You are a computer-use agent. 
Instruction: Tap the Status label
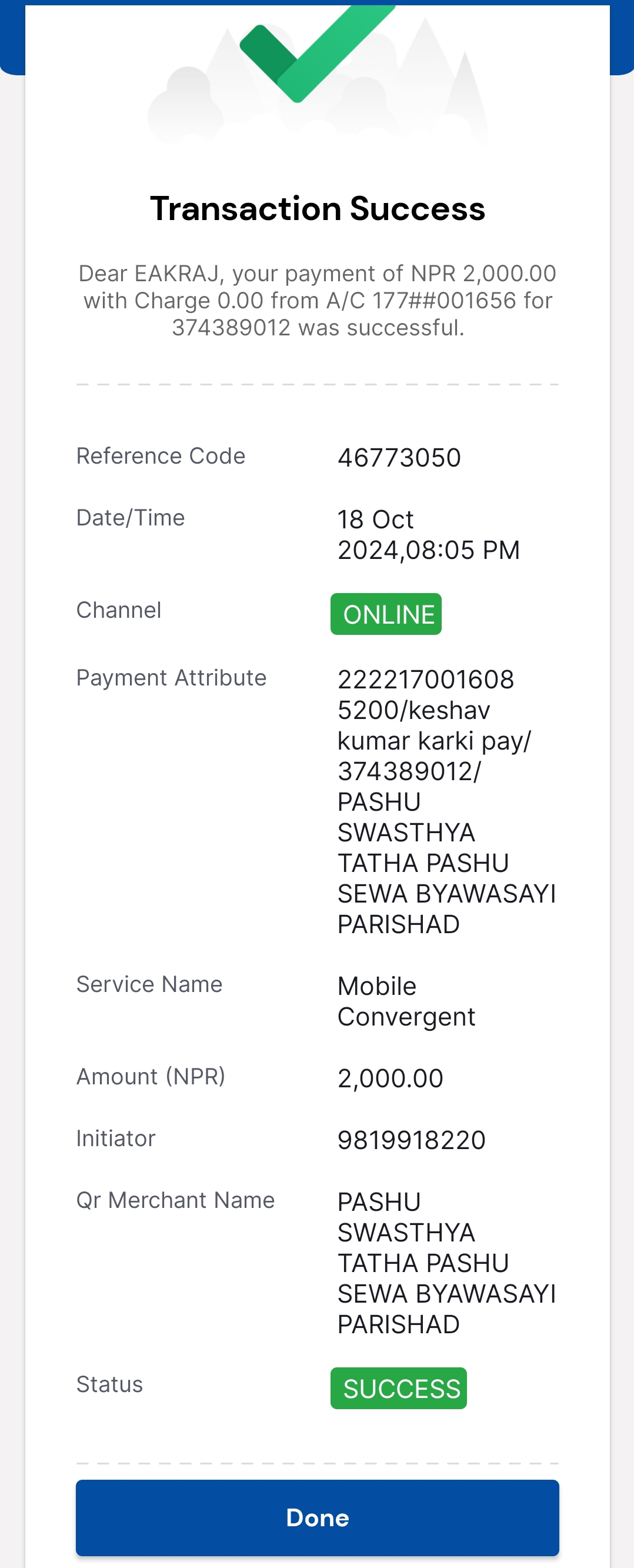[109, 1384]
